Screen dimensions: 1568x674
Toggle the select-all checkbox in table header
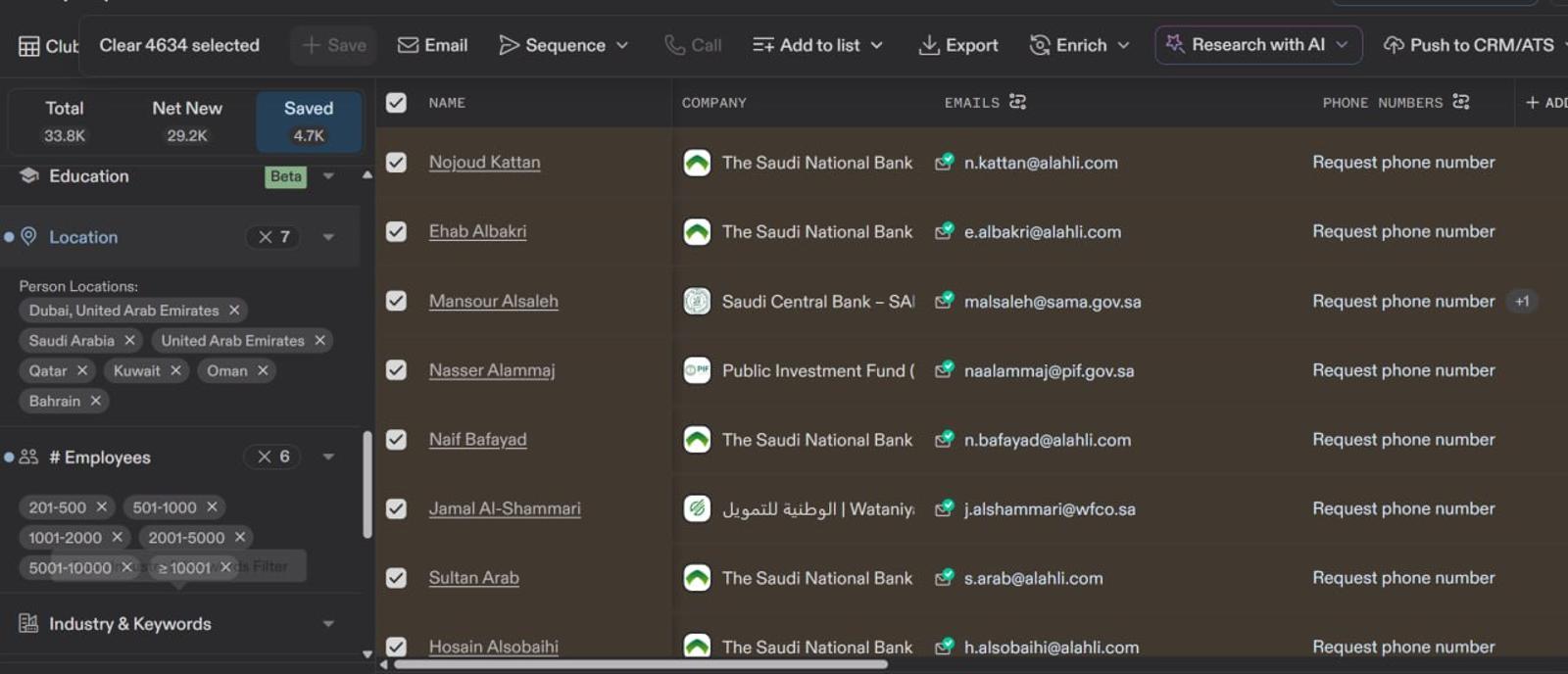pos(396,102)
